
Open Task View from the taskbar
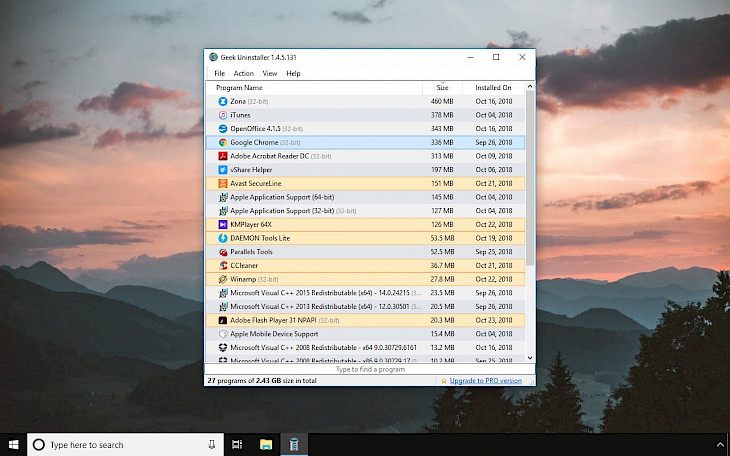pos(237,445)
